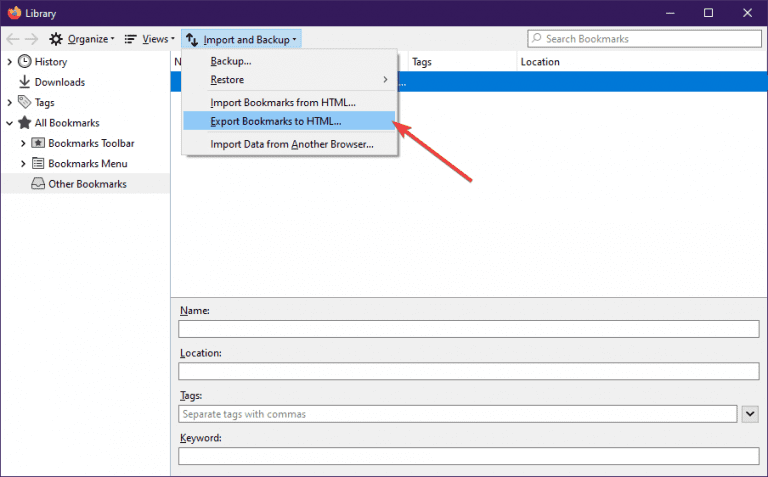The image size is (768, 477).
Task: Open the Views dropdown menu
Action: tap(149, 39)
